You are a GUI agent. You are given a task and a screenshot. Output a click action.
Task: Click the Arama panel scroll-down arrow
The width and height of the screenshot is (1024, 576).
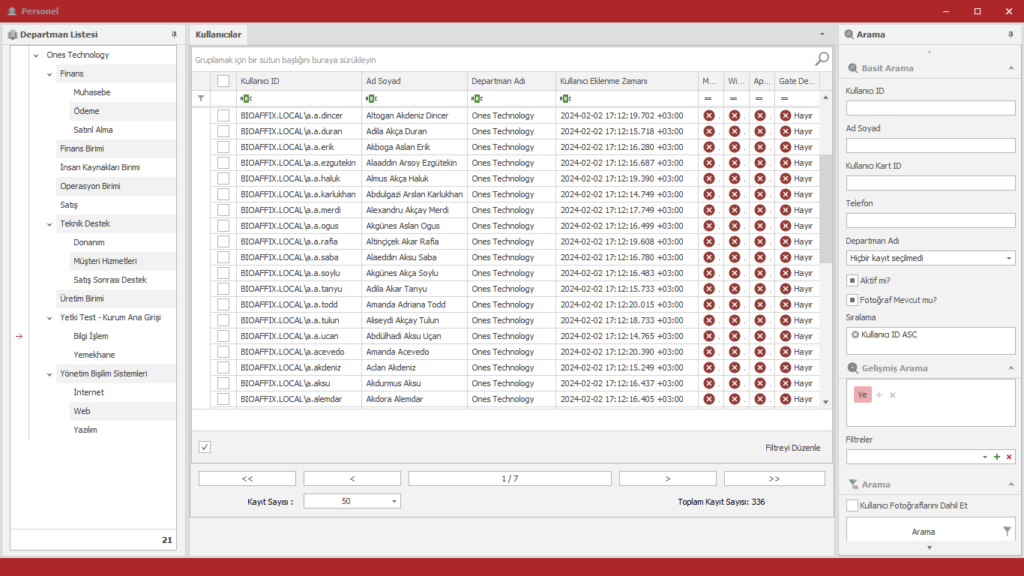(x=929, y=548)
